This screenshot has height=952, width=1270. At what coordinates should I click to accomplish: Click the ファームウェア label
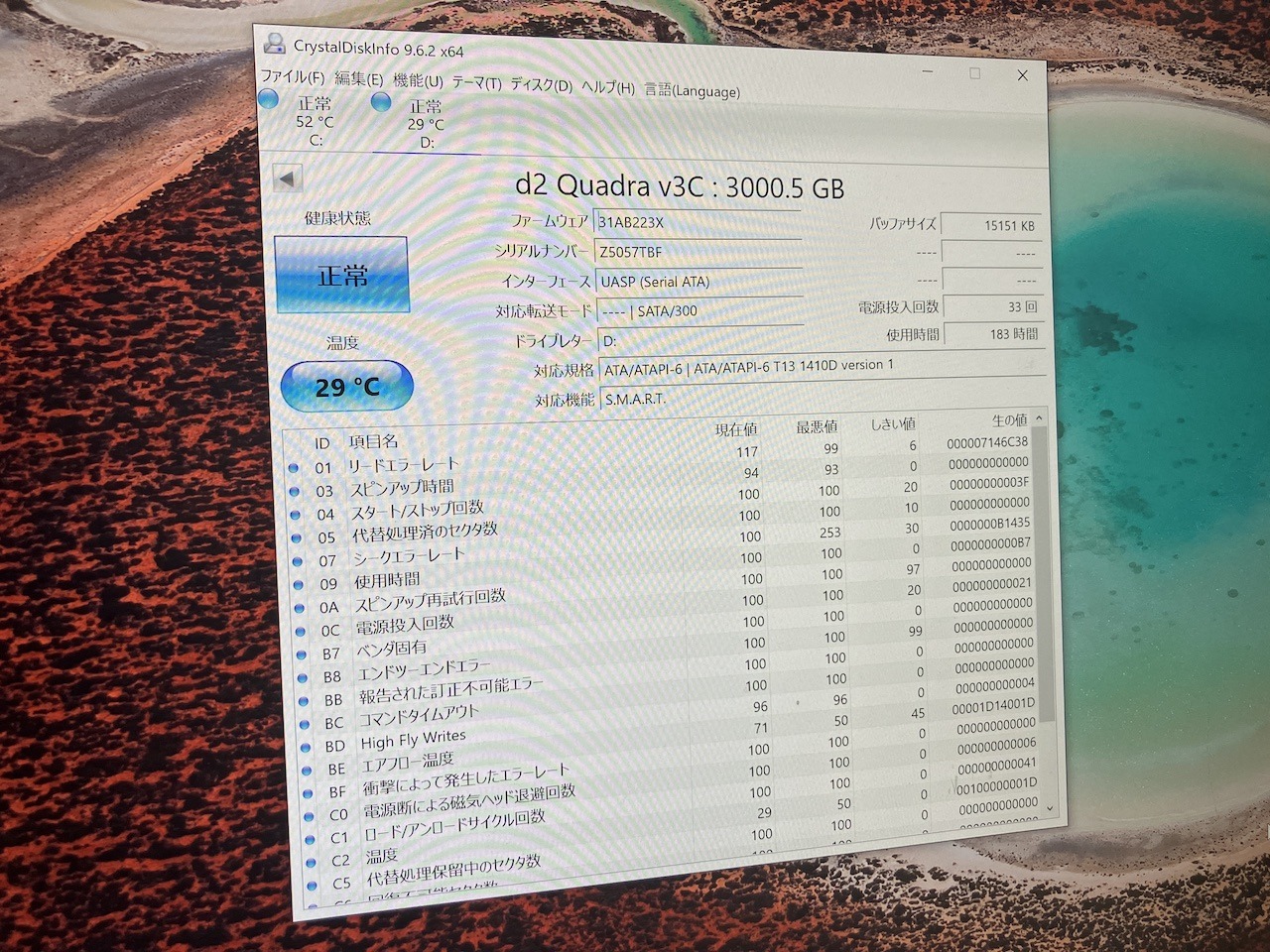point(549,221)
